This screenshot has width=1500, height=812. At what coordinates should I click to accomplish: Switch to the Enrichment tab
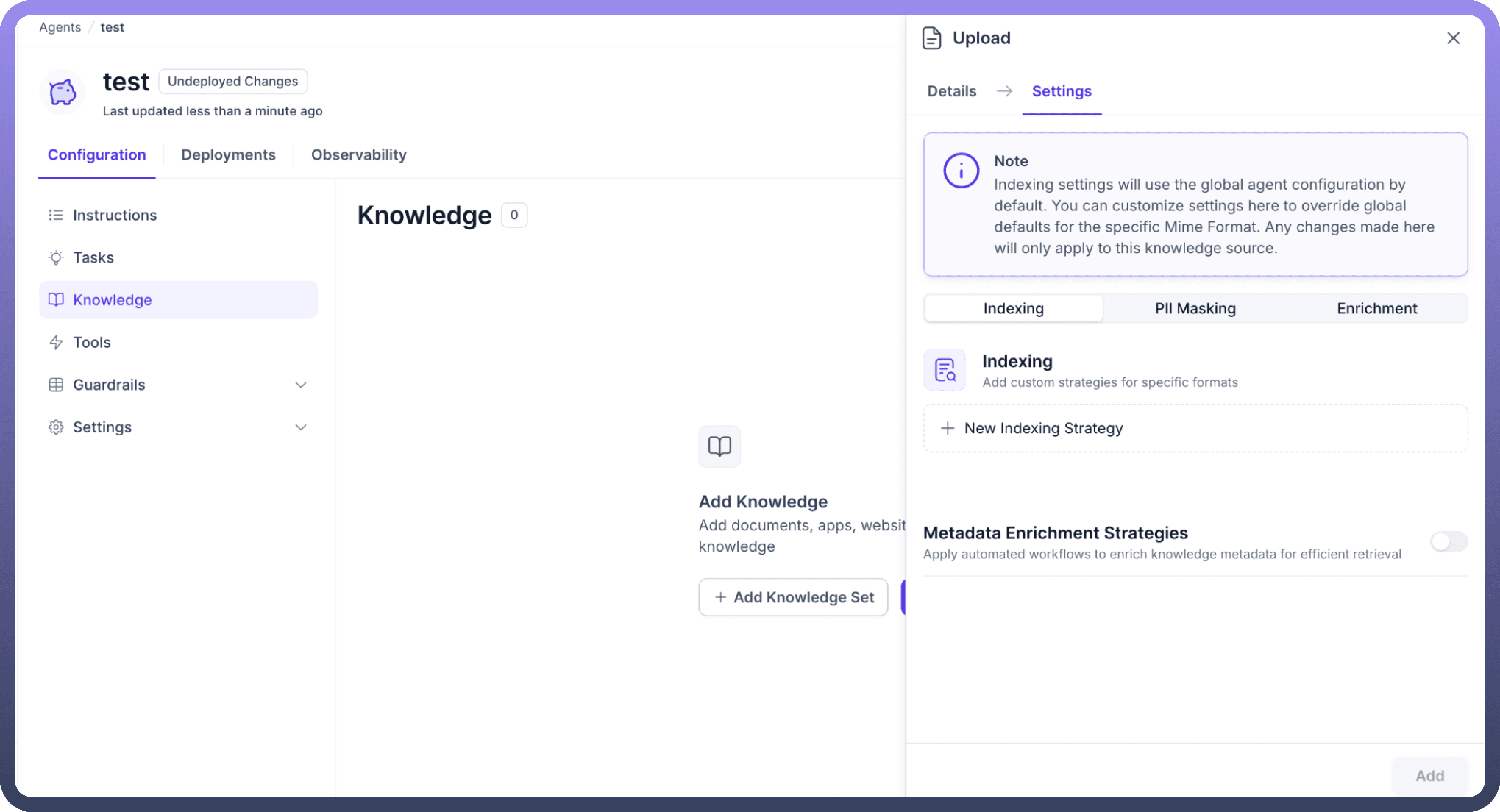pyautogui.click(x=1376, y=309)
